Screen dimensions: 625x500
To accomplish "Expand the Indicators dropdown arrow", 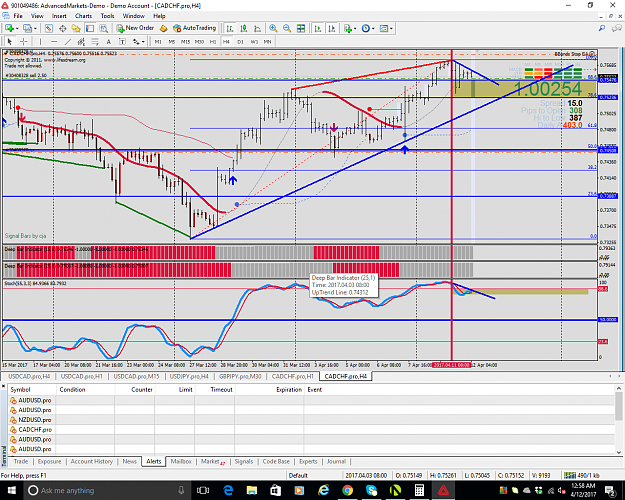I will [x=355, y=28].
